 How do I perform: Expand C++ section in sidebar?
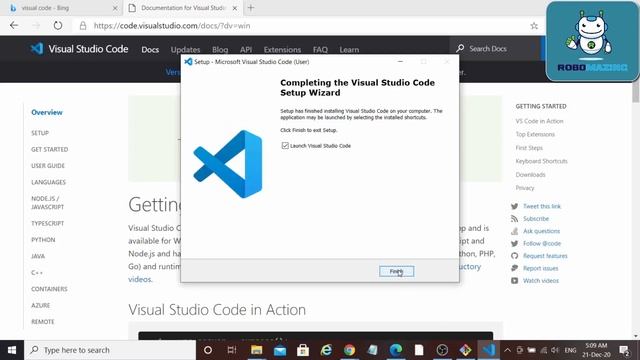tap(37, 273)
